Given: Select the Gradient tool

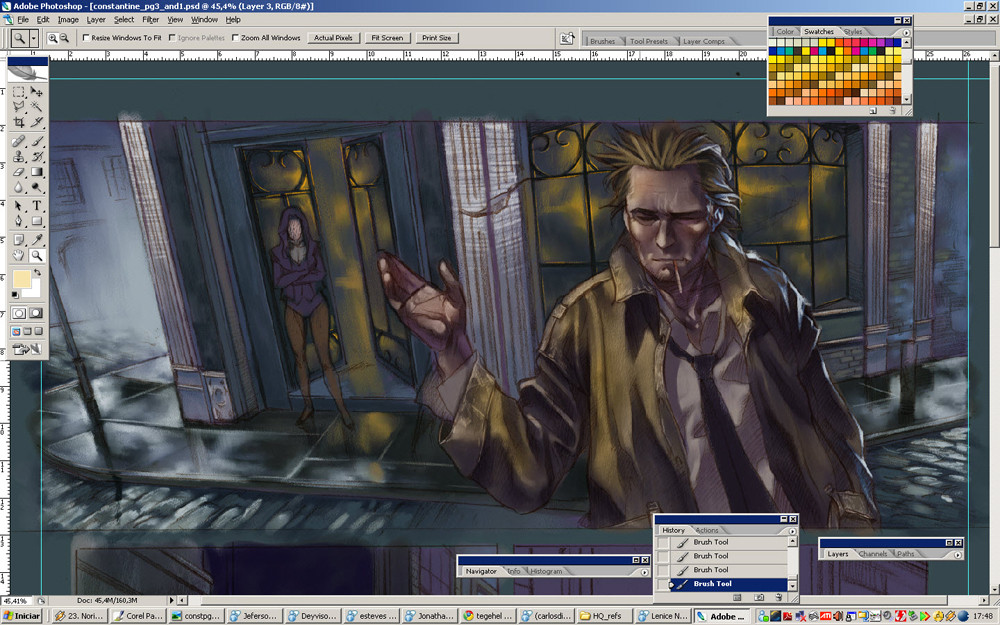Looking at the screenshot, I should [x=37, y=172].
